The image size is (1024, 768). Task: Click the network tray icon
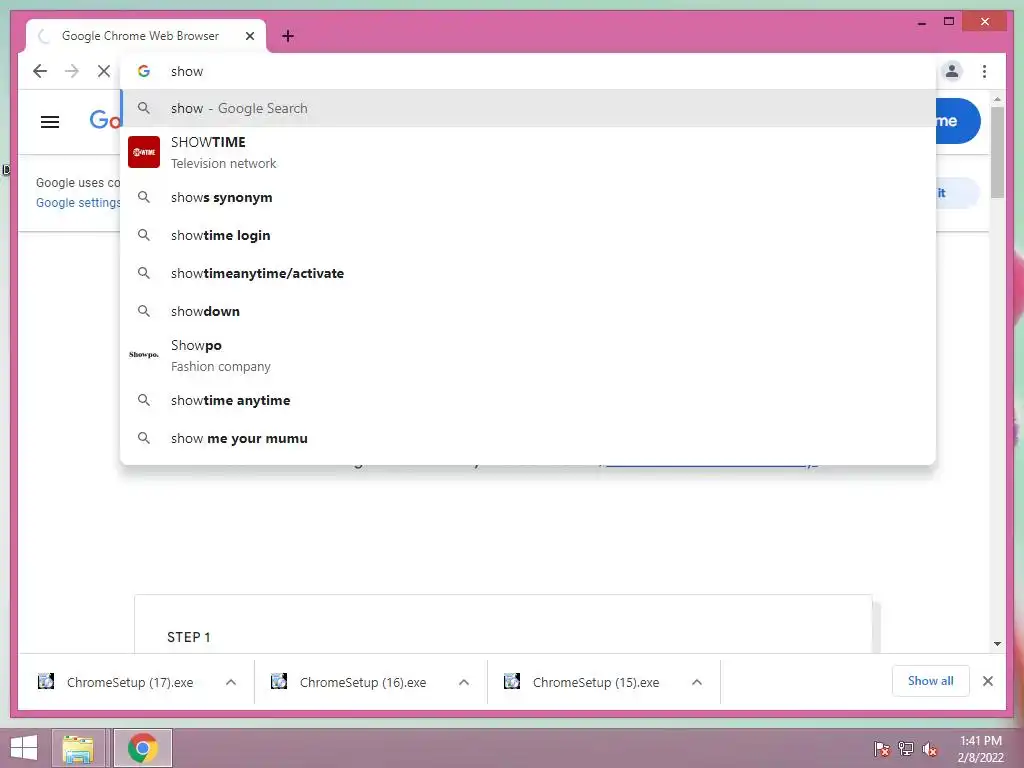[x=906, y=748]
